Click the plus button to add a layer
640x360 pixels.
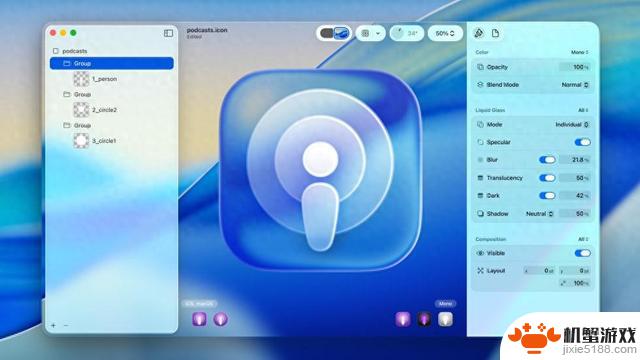pyautogui.click(x=53, y=325)
